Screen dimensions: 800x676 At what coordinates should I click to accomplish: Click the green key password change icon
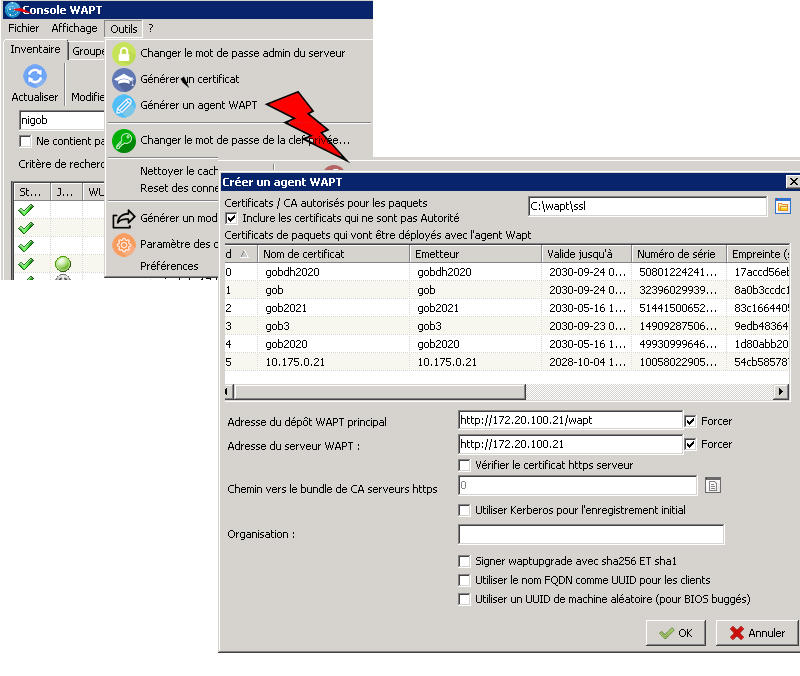tap(123, 141)
